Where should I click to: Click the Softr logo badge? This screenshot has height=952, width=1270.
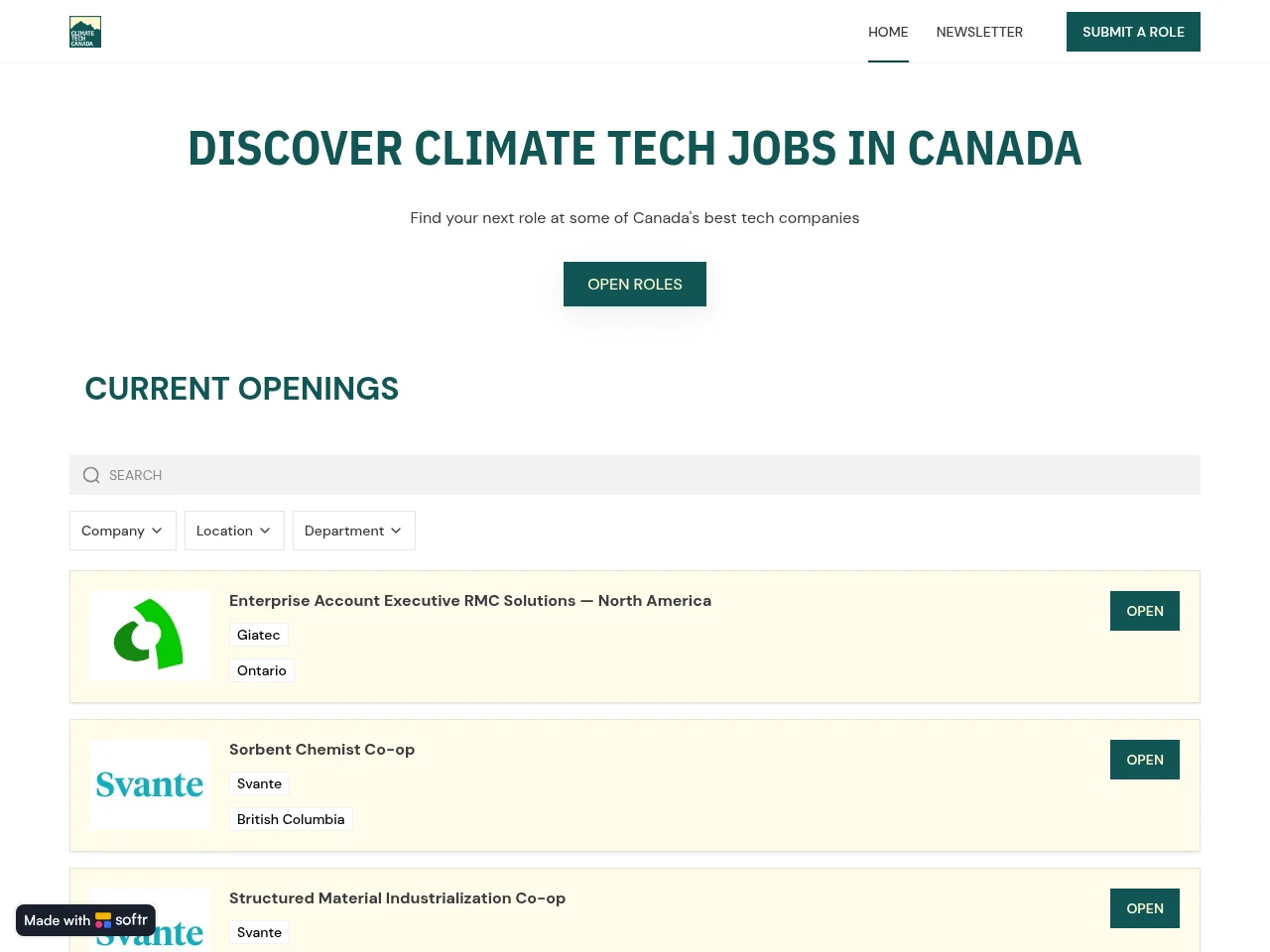pos(86,920)
